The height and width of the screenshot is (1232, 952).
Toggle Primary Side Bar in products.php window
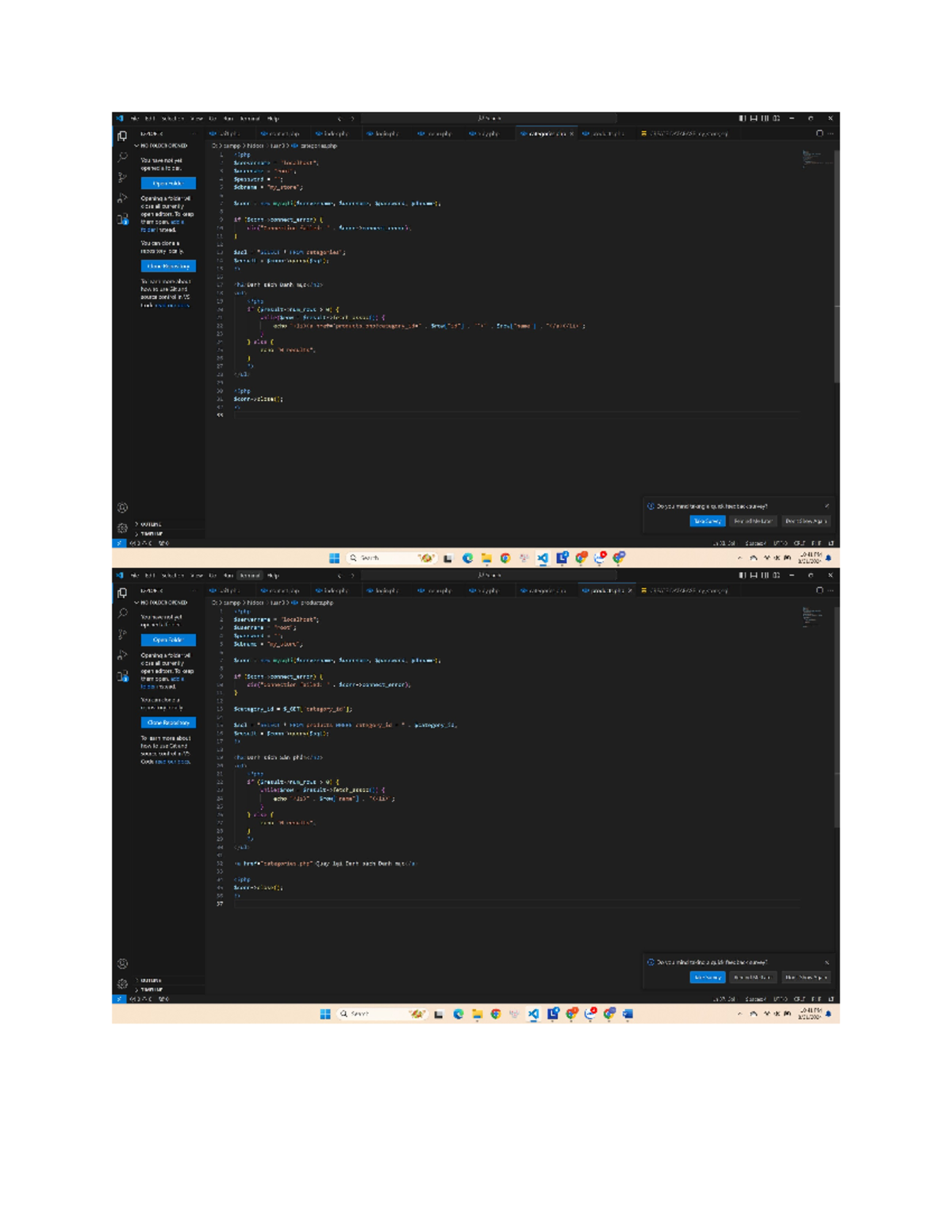[743, 575]
